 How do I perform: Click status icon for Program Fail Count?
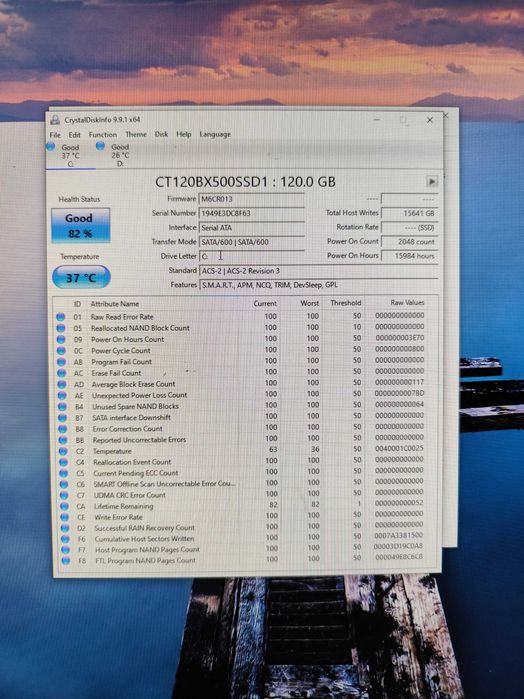click(x=61, y=362)
